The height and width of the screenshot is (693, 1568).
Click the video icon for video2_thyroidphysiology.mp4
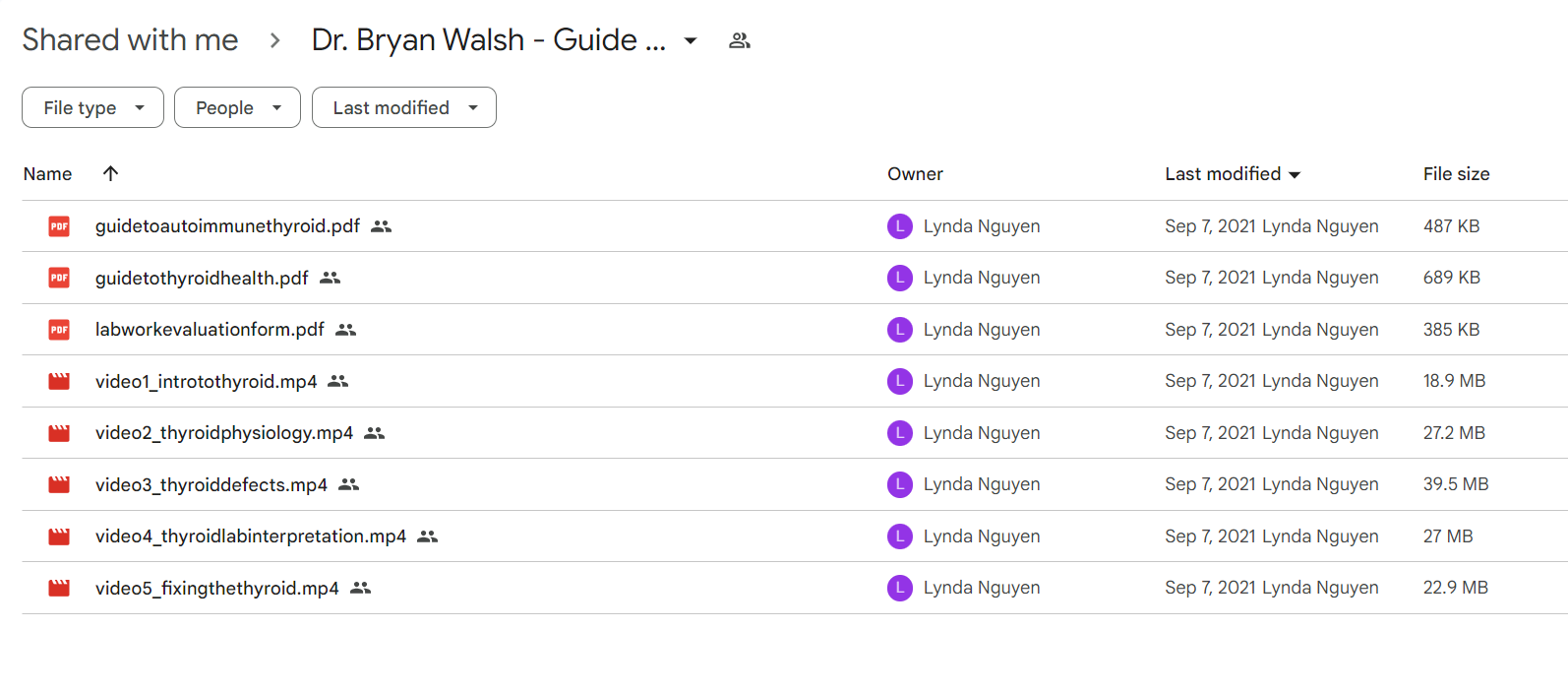59,433
